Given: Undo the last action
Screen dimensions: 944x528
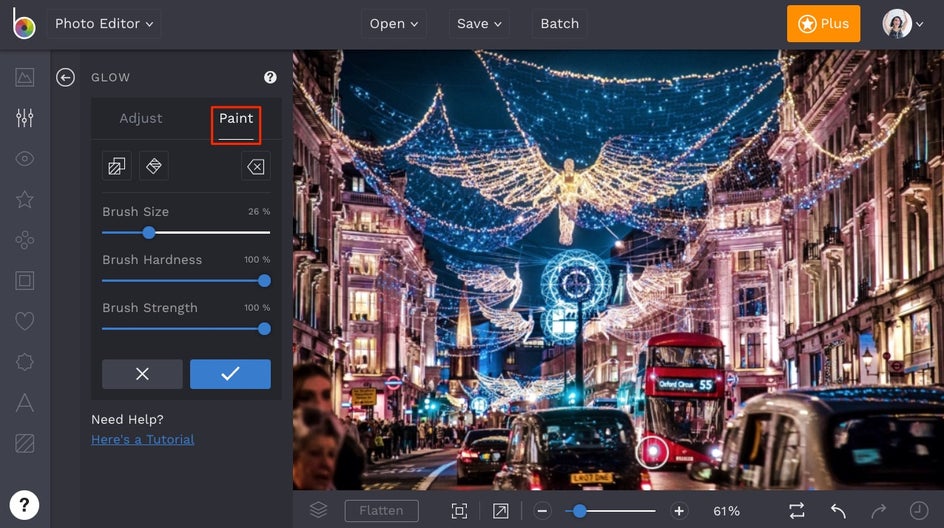Looking at the screenshot, I should pyautogui.click(x=838, y=511).
